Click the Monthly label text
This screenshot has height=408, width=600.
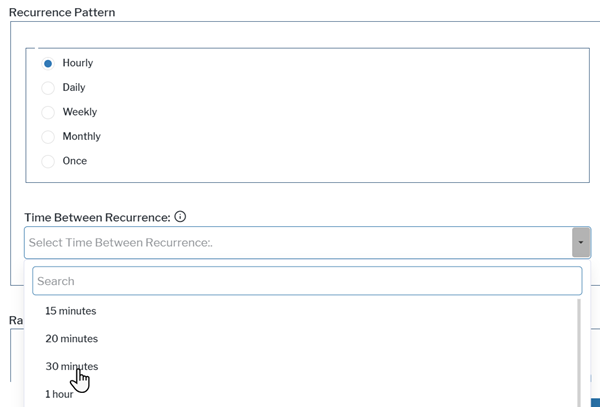click(x=81, y=137)
